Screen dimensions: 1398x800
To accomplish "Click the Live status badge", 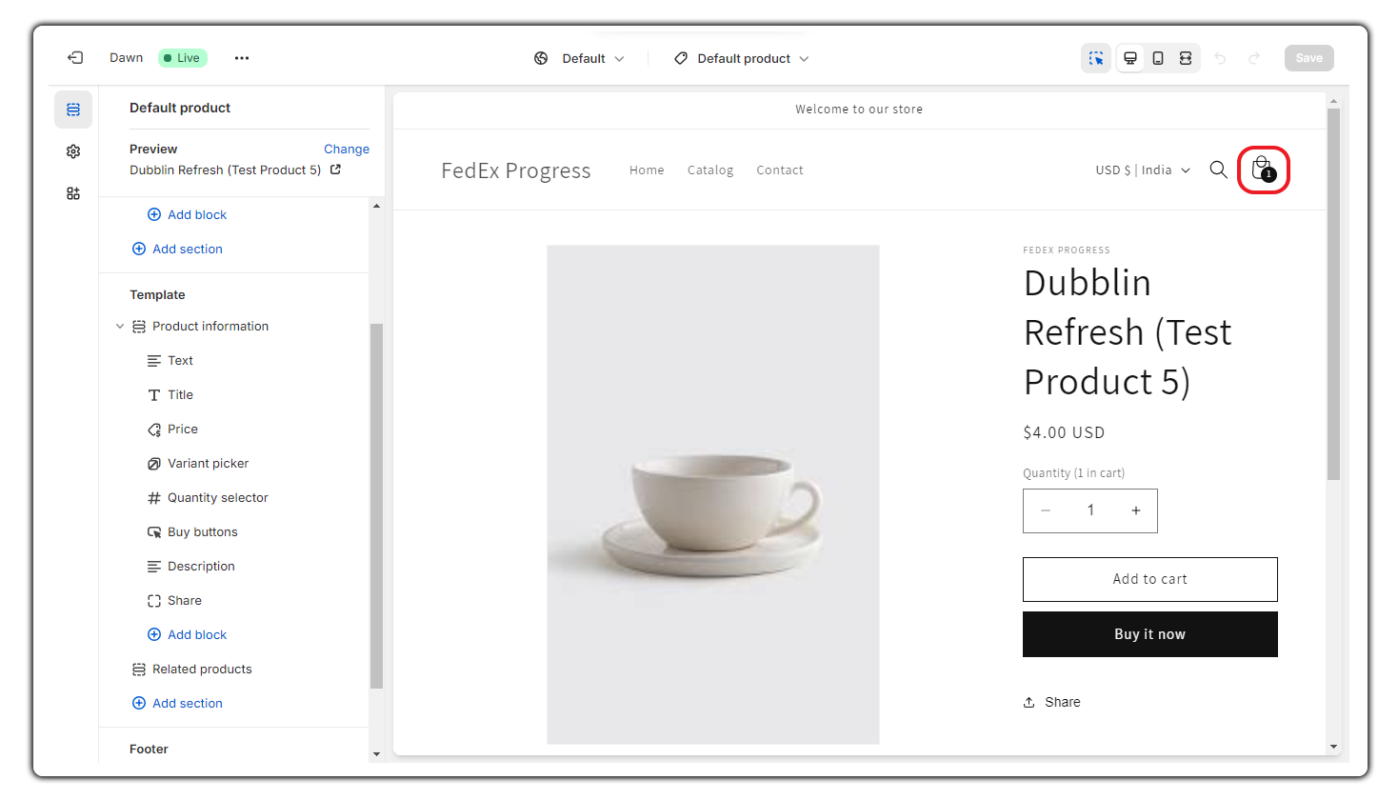I will click(182, 58).
